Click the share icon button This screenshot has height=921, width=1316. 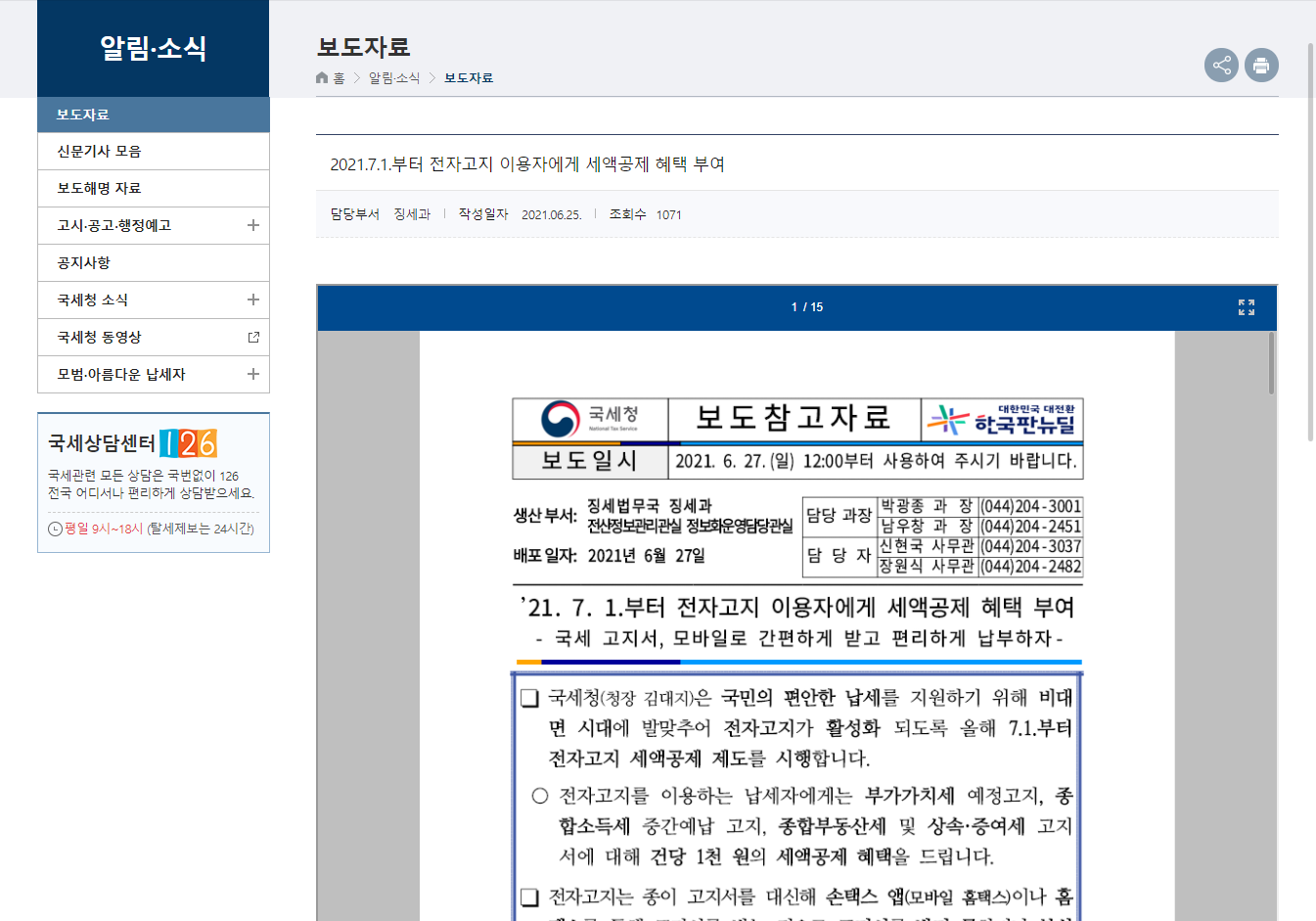[x=1221, y=66]
